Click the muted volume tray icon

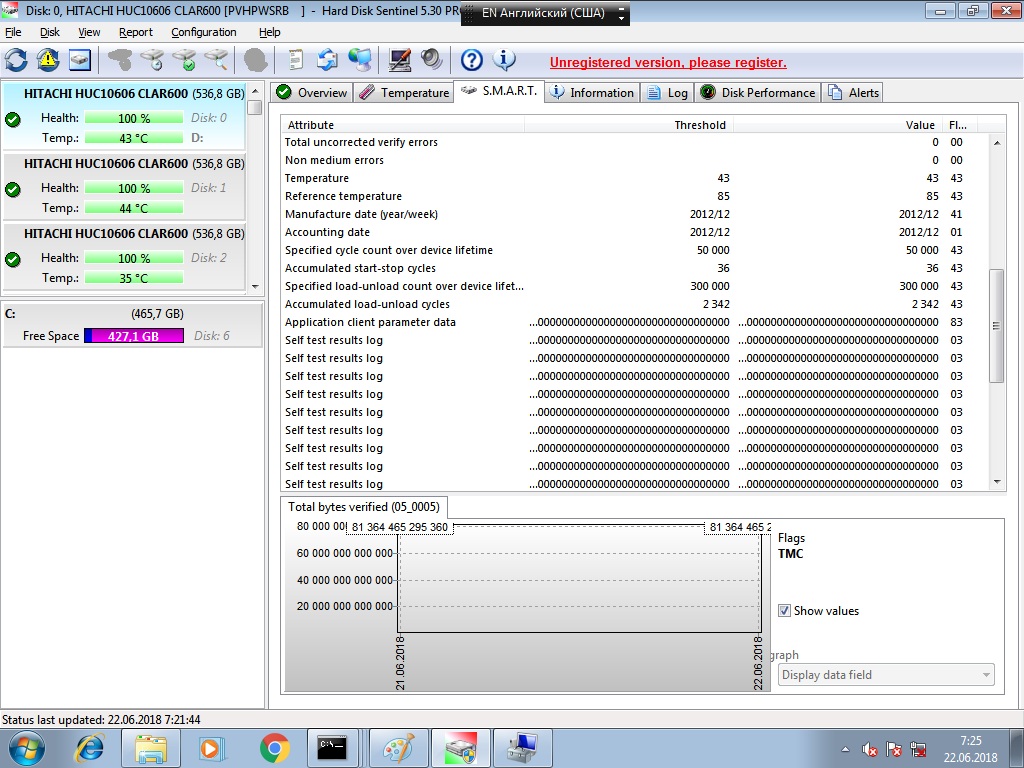click(x=869, y=749)
